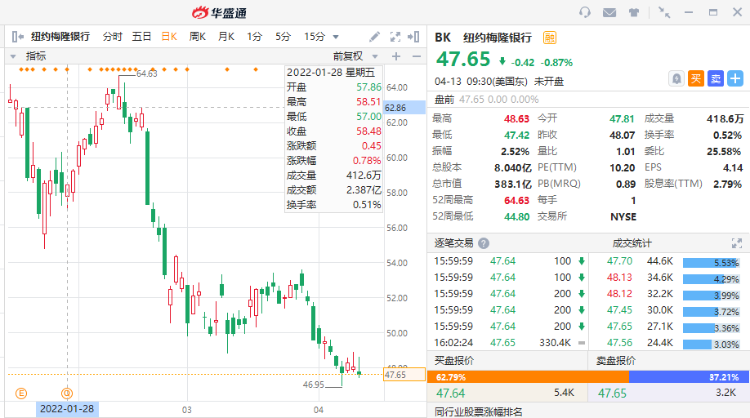
Task: Minimize the 华盛通 window
Action: tap(689, 12)
